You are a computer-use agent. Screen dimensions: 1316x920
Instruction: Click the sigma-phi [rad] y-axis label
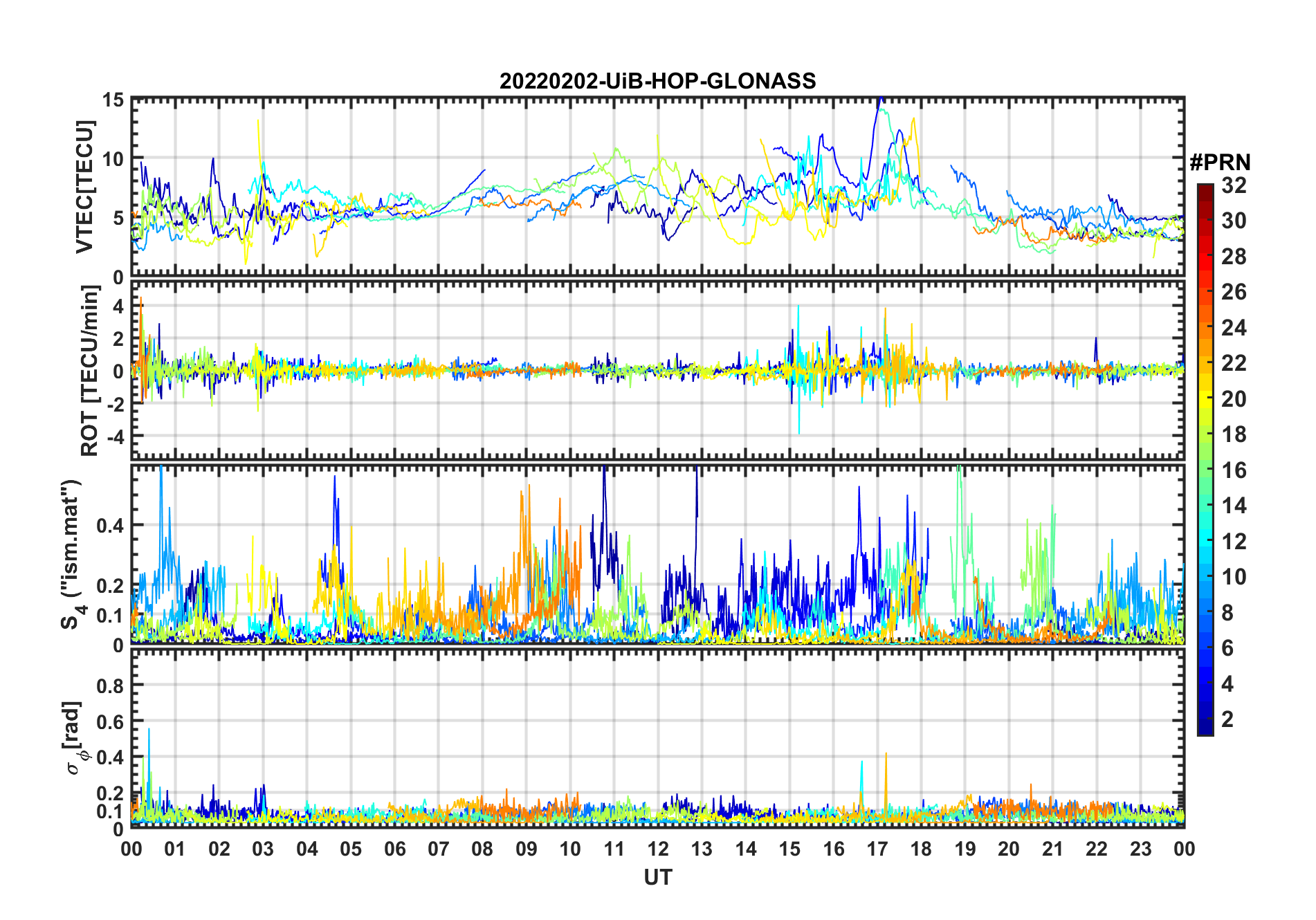pos(74,737)
